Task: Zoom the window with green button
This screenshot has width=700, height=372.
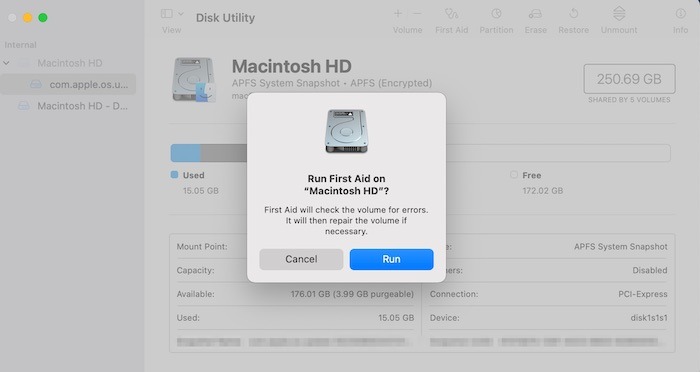Action: coord(43,17)
